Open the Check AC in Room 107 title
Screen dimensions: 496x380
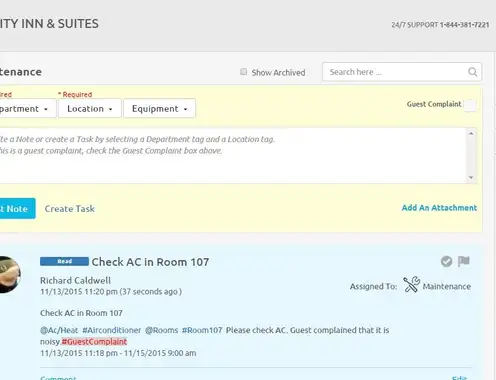click(150, 262)
